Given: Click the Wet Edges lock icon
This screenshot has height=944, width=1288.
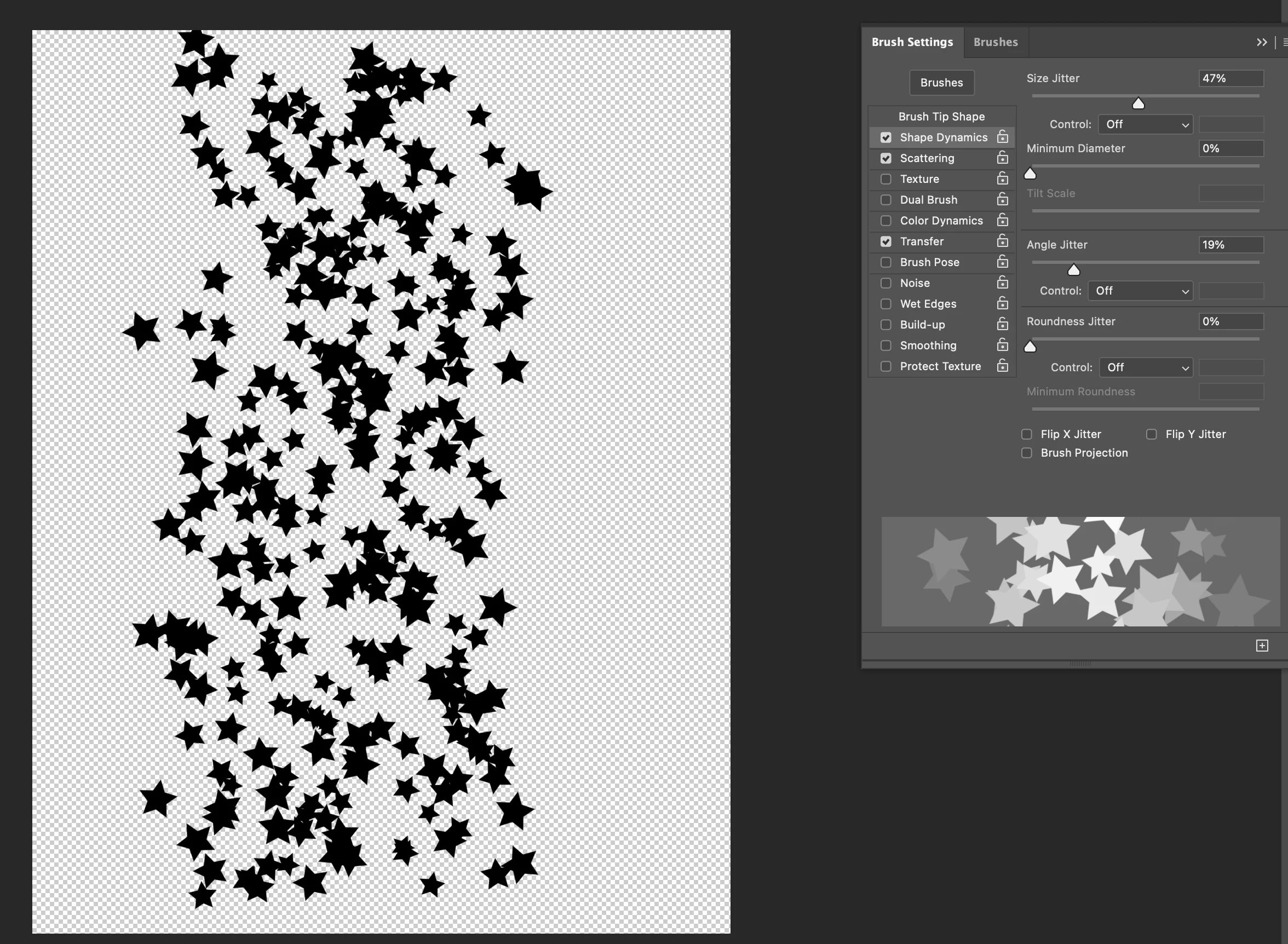Looking at the screenshot, I should pos(1002,303).
